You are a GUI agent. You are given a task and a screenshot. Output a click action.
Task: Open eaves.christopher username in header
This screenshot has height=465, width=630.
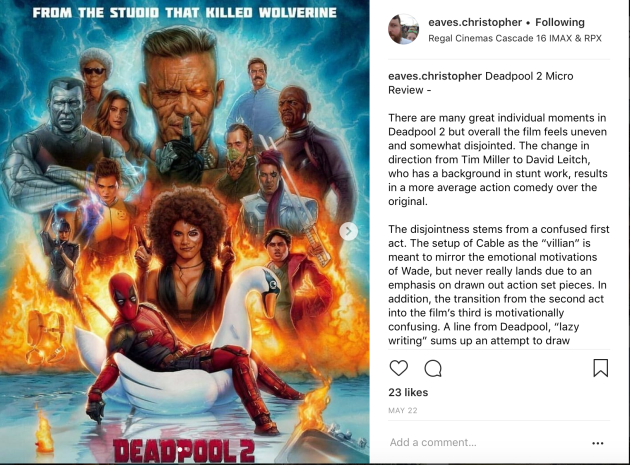[475, 23]
